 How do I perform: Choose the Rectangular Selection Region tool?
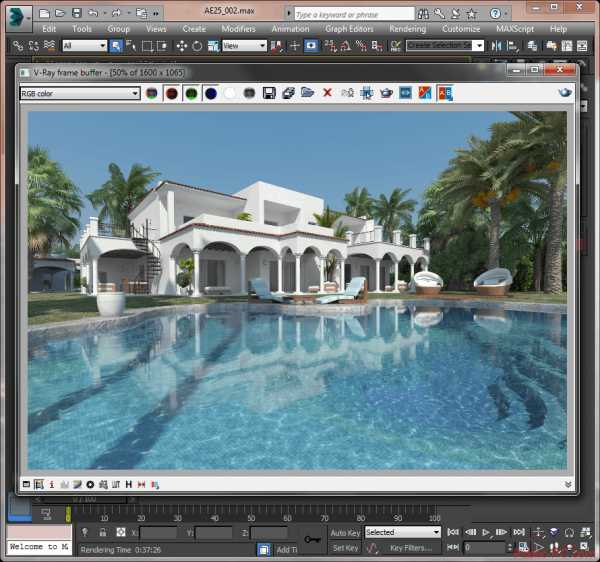point(147,46)
